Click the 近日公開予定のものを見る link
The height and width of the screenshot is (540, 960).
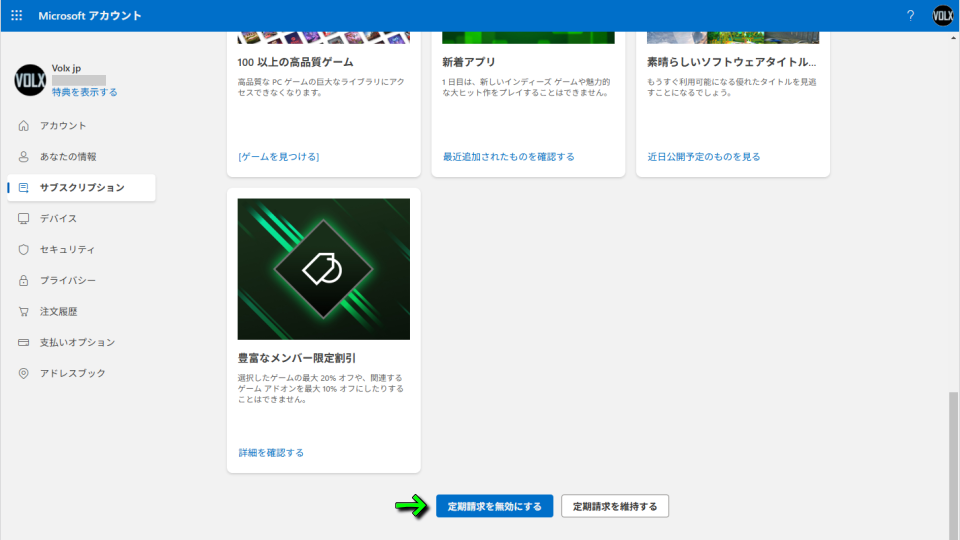(703, 157)
